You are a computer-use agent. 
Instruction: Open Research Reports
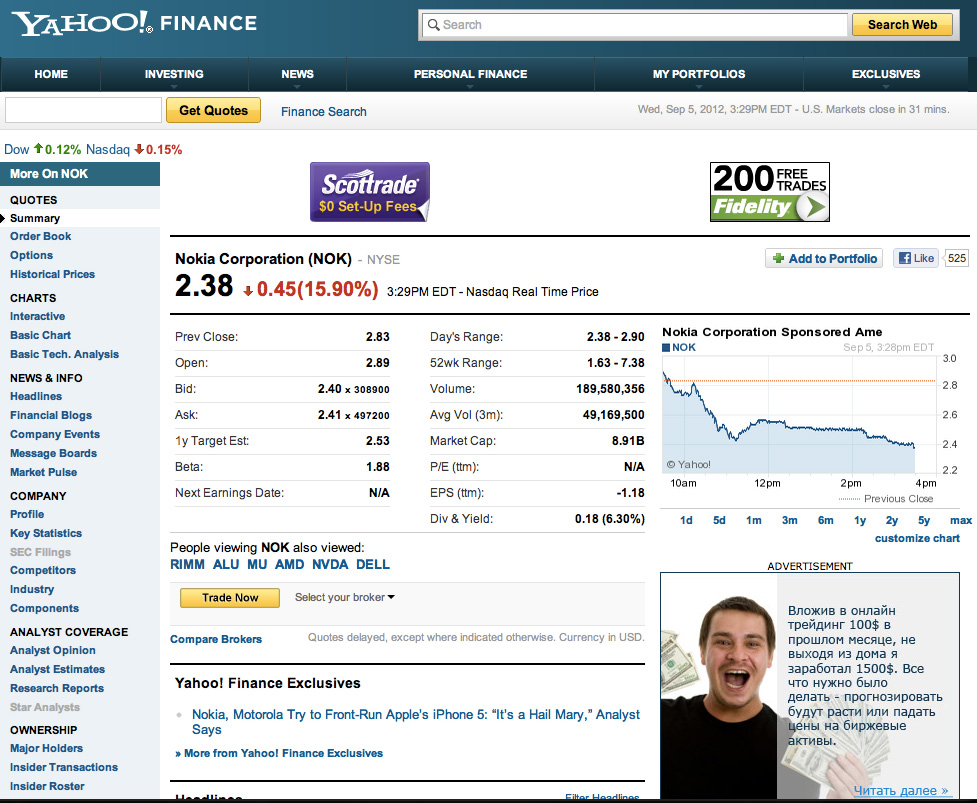pos(57,688)
